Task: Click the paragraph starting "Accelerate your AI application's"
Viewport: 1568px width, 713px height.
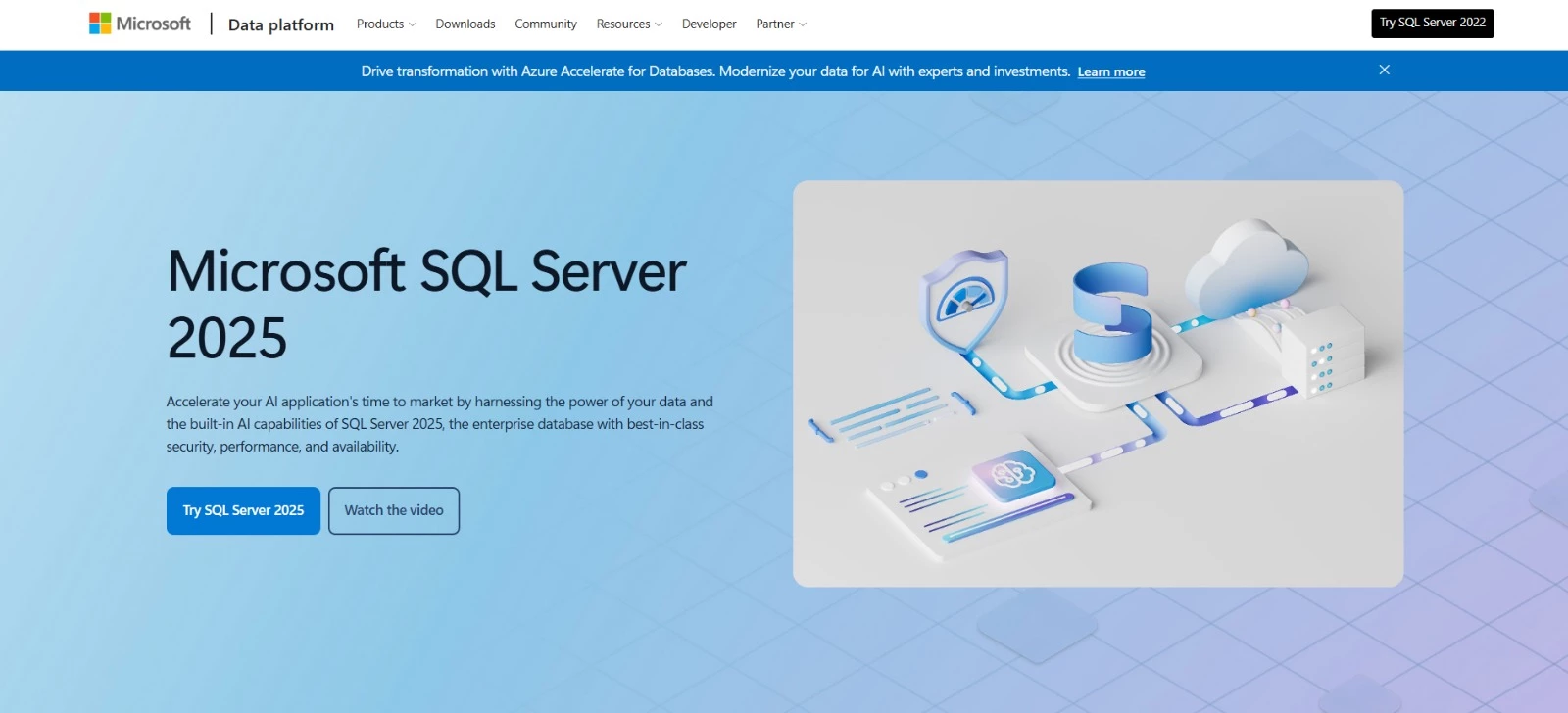Action: pyautogui.click(x=440, y=424)
